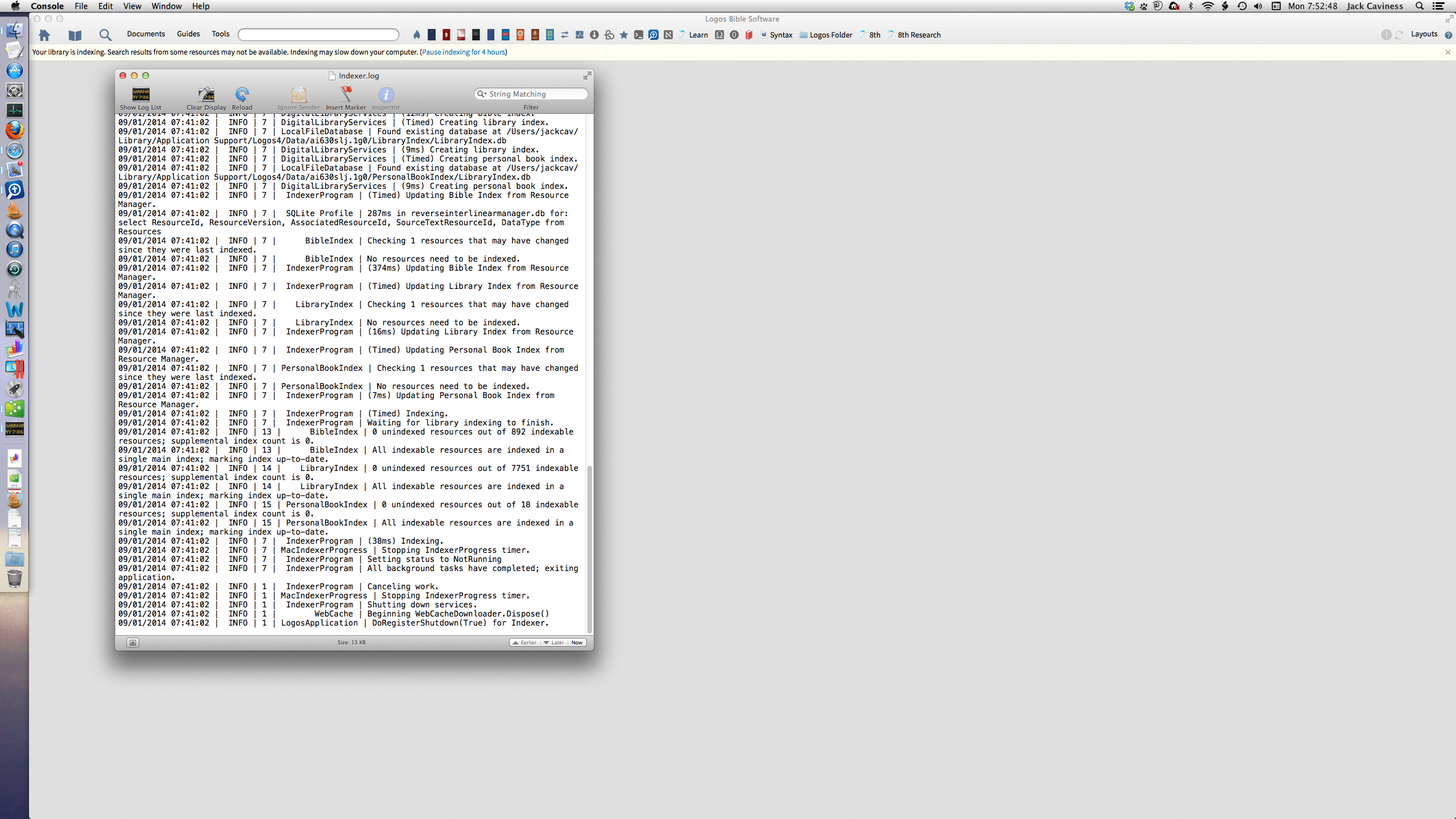Expand the Documents menu in Logos

(x=146, y=34)
